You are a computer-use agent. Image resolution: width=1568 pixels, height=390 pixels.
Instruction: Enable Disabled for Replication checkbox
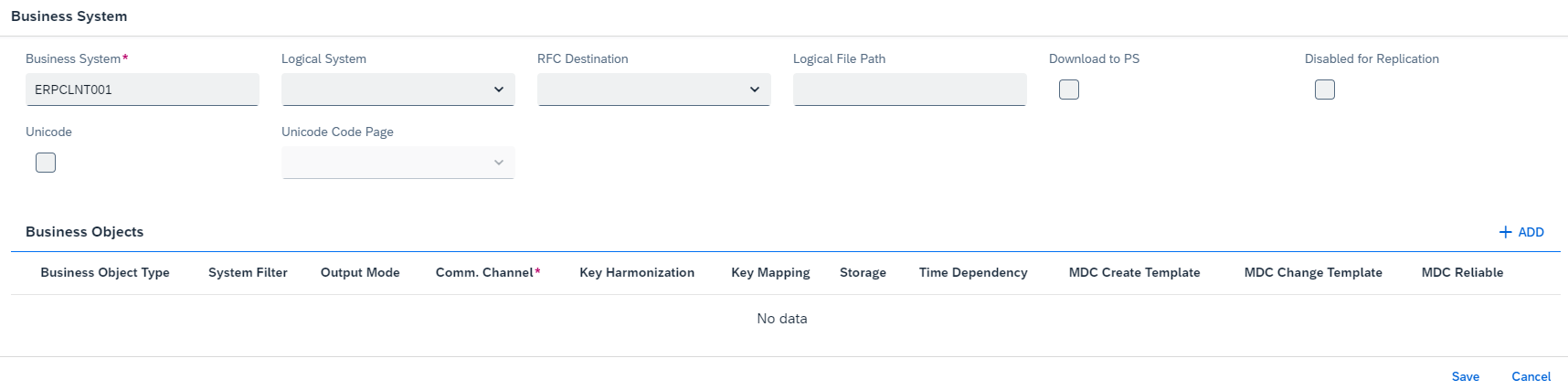(1325, 90)
